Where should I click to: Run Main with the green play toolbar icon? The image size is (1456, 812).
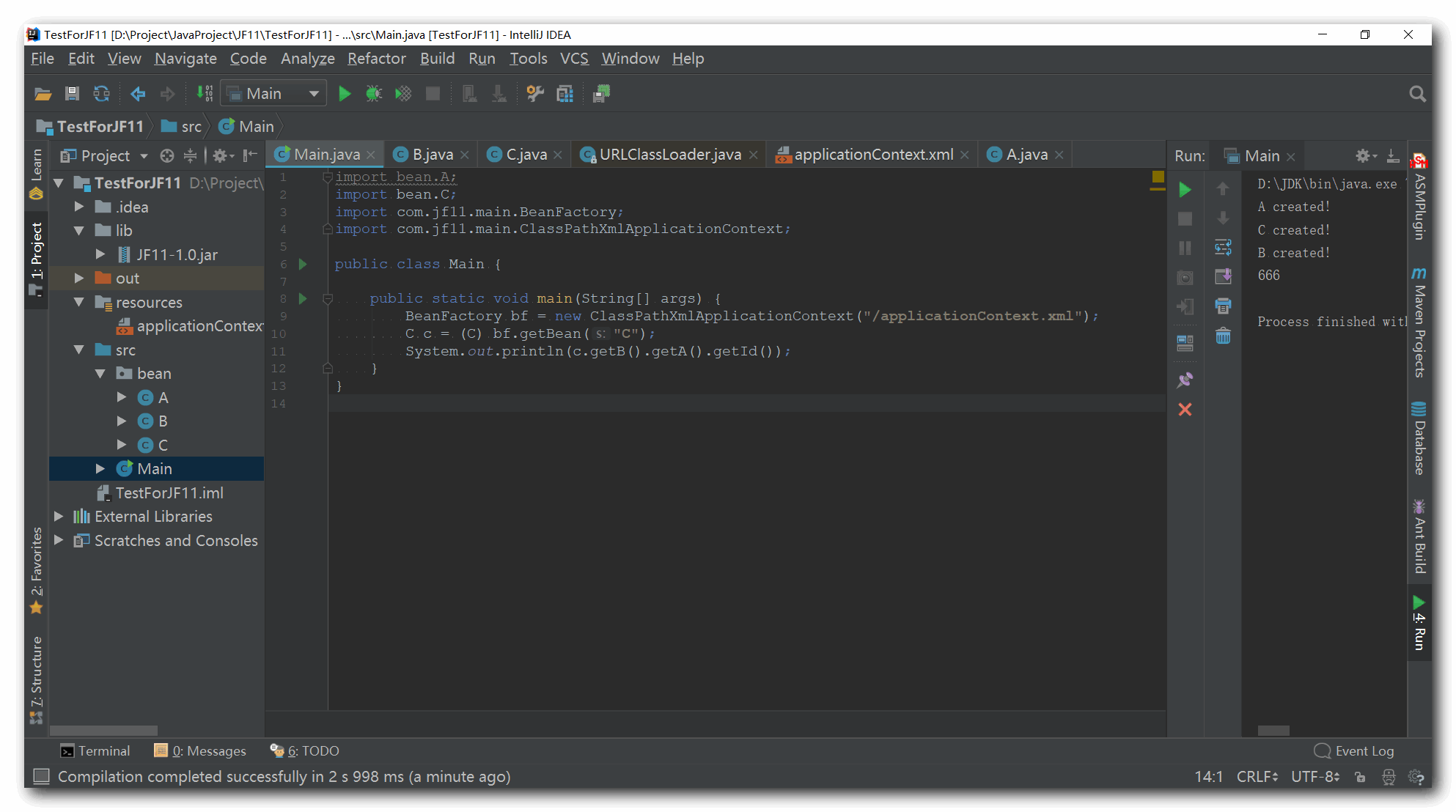coord(345,94)
